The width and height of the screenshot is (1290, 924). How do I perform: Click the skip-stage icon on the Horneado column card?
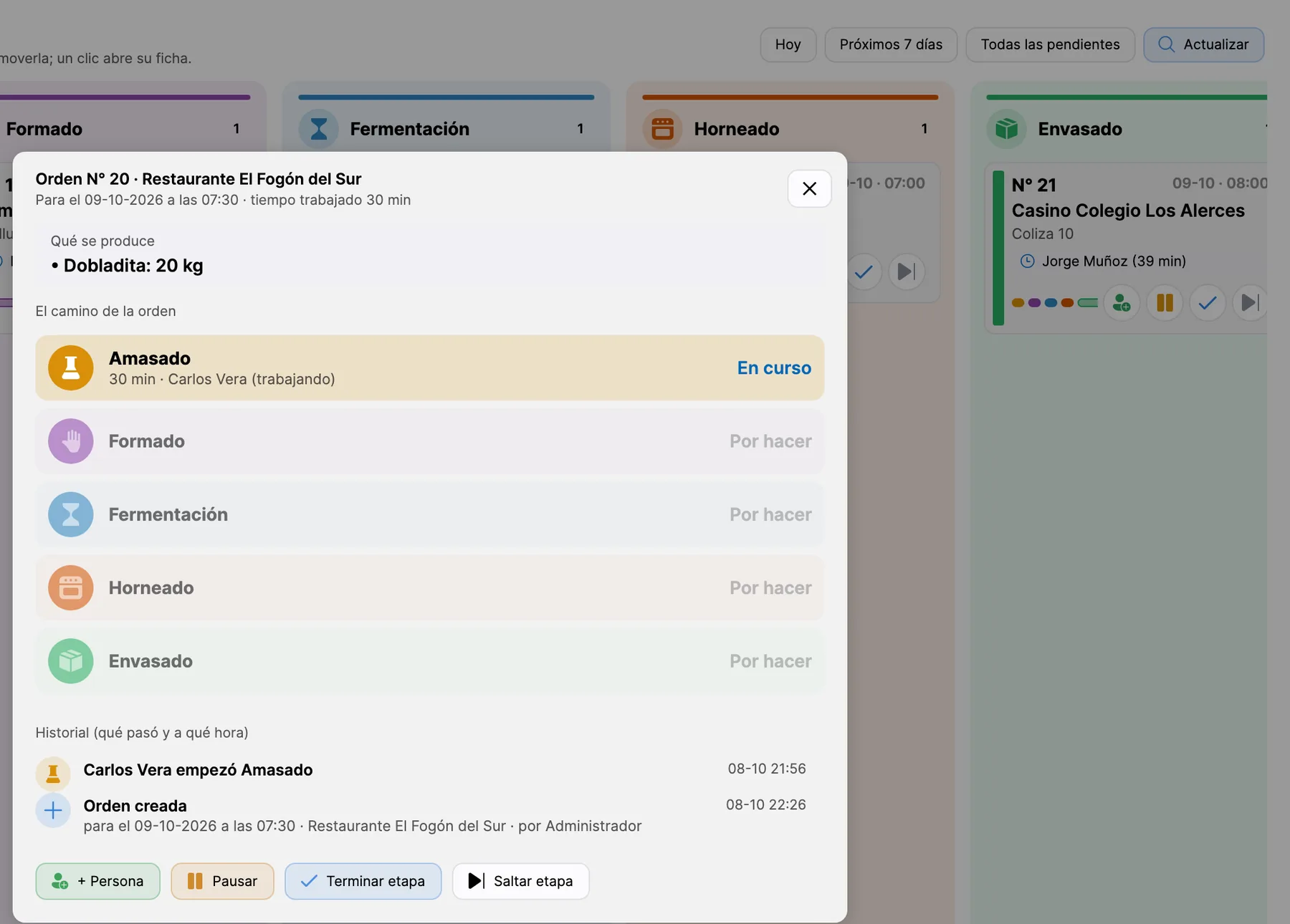pos(907,271)
